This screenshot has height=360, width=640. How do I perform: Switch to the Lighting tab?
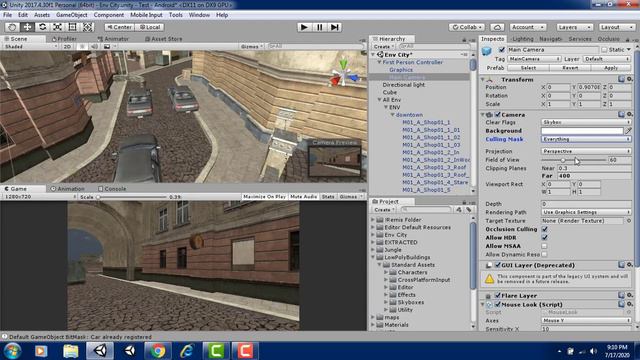522,39
